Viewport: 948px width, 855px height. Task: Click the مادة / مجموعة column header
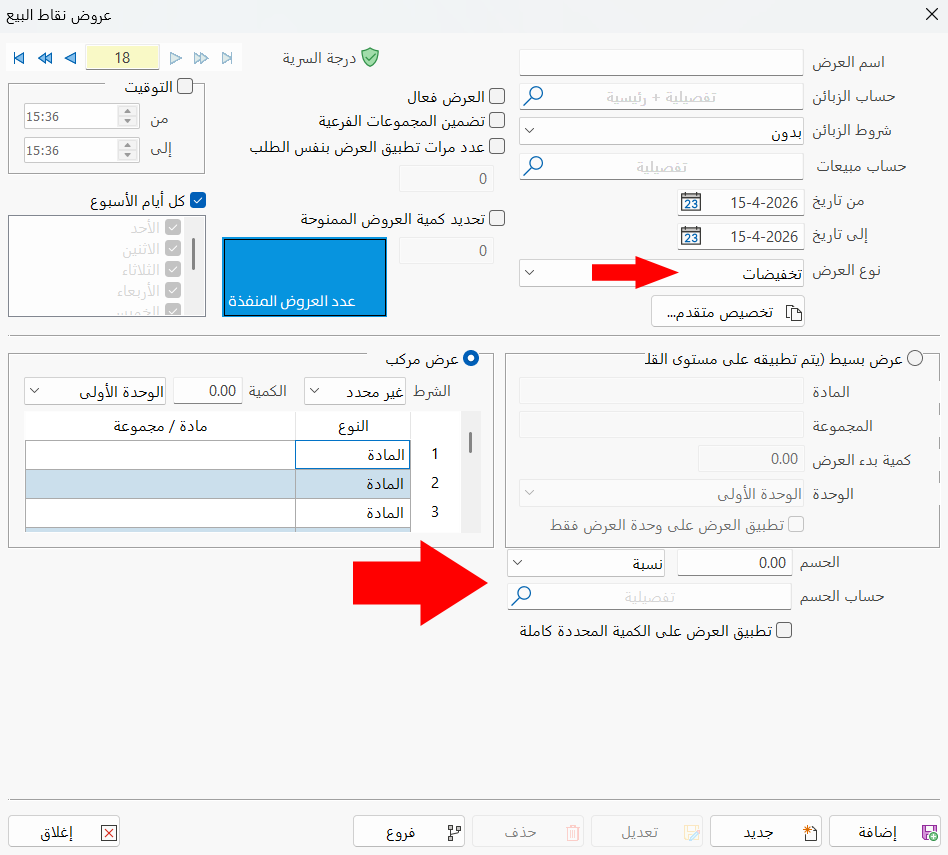click(160, 426)
